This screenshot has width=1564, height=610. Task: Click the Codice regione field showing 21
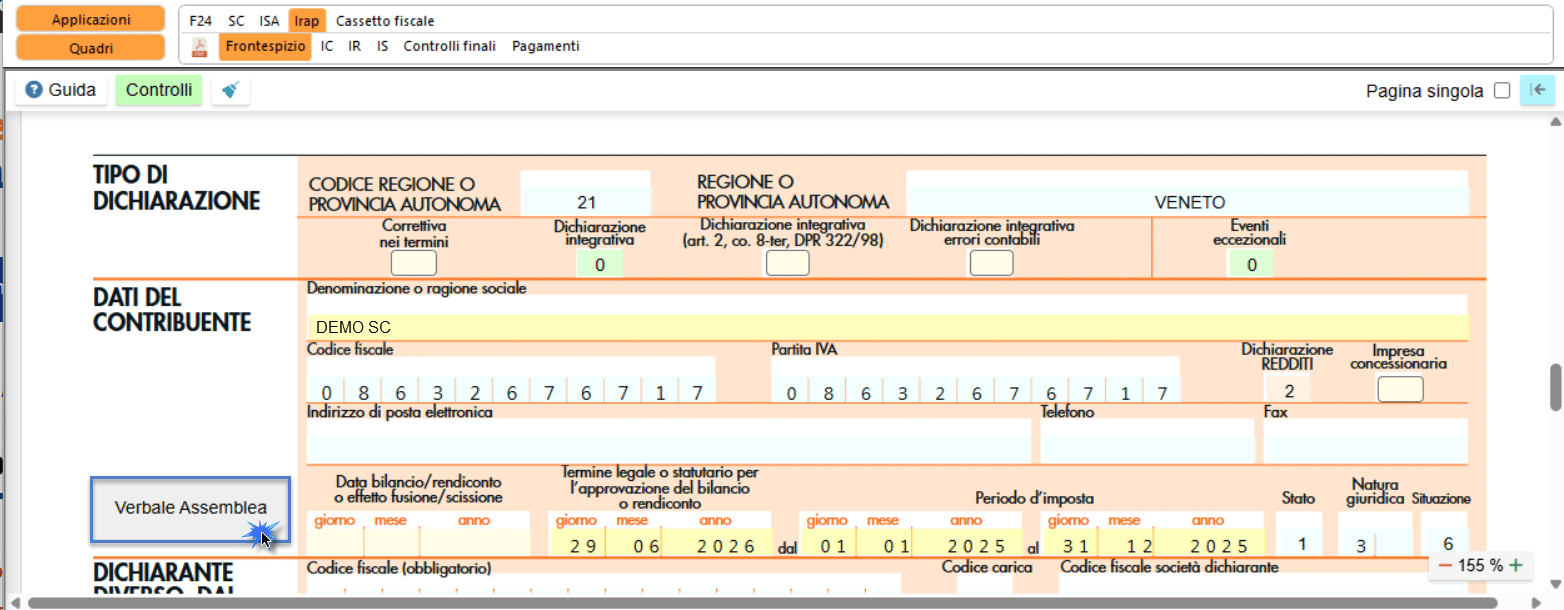coord(585,201)
